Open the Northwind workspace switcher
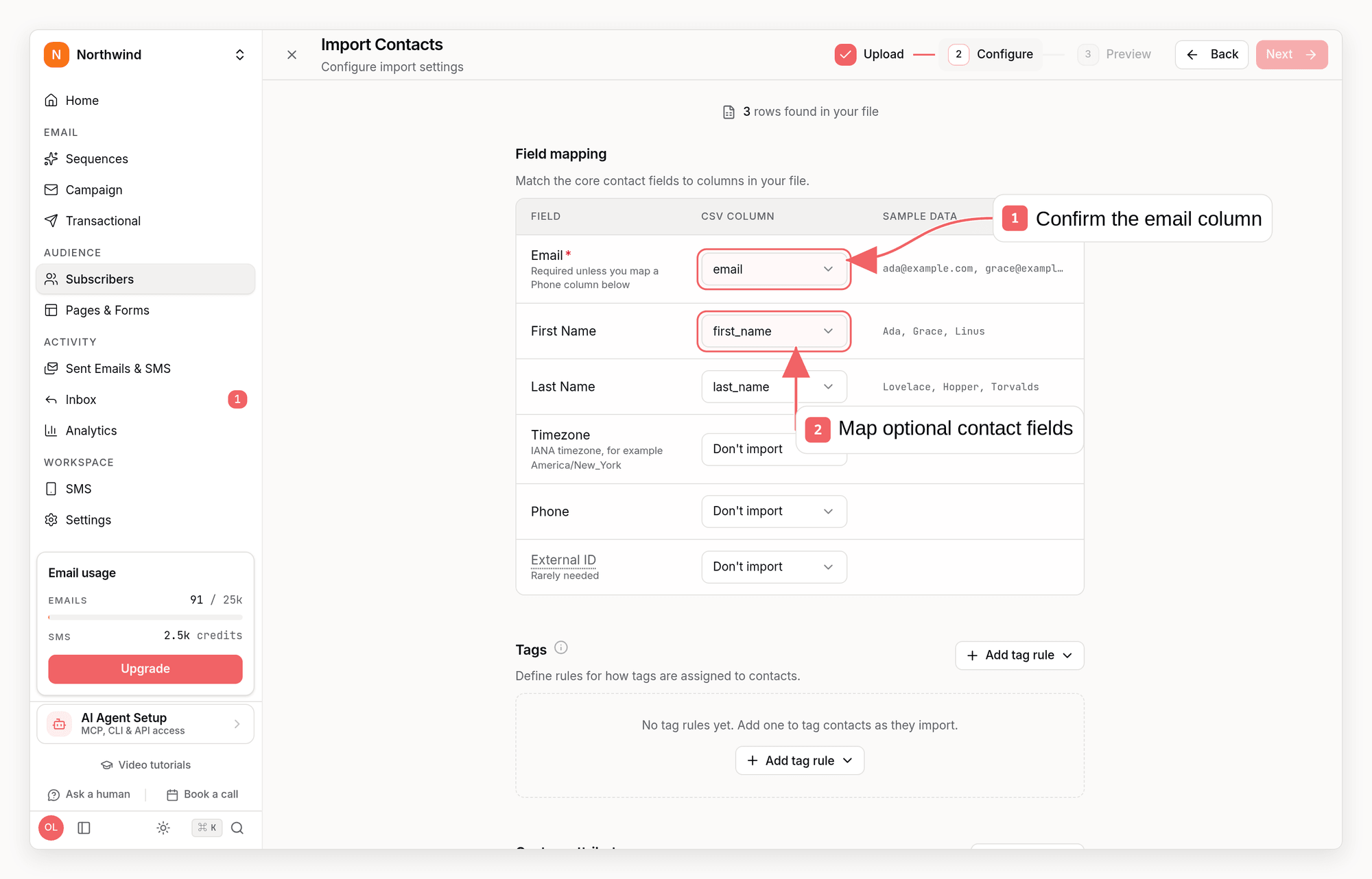 [145, 55]
